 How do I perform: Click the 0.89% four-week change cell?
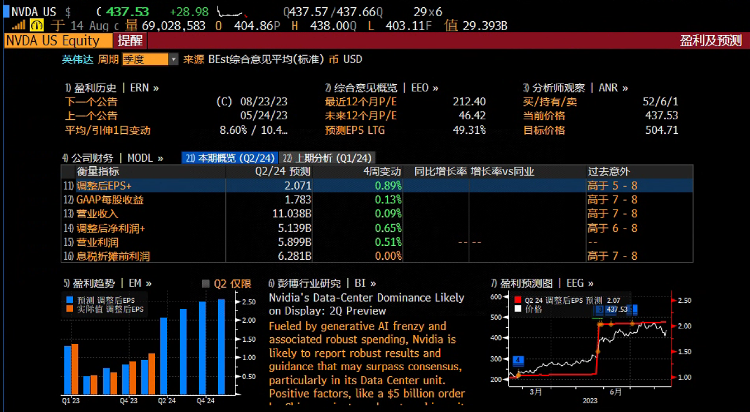[x=388, y=186]
